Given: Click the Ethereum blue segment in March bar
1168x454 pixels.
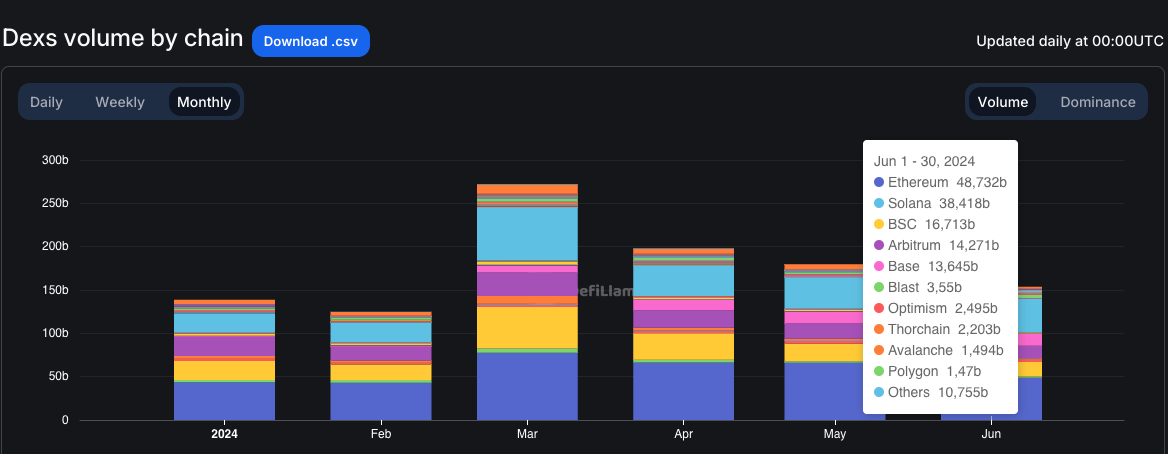Looking at the screenshot, I should click(x=527, y=386).
